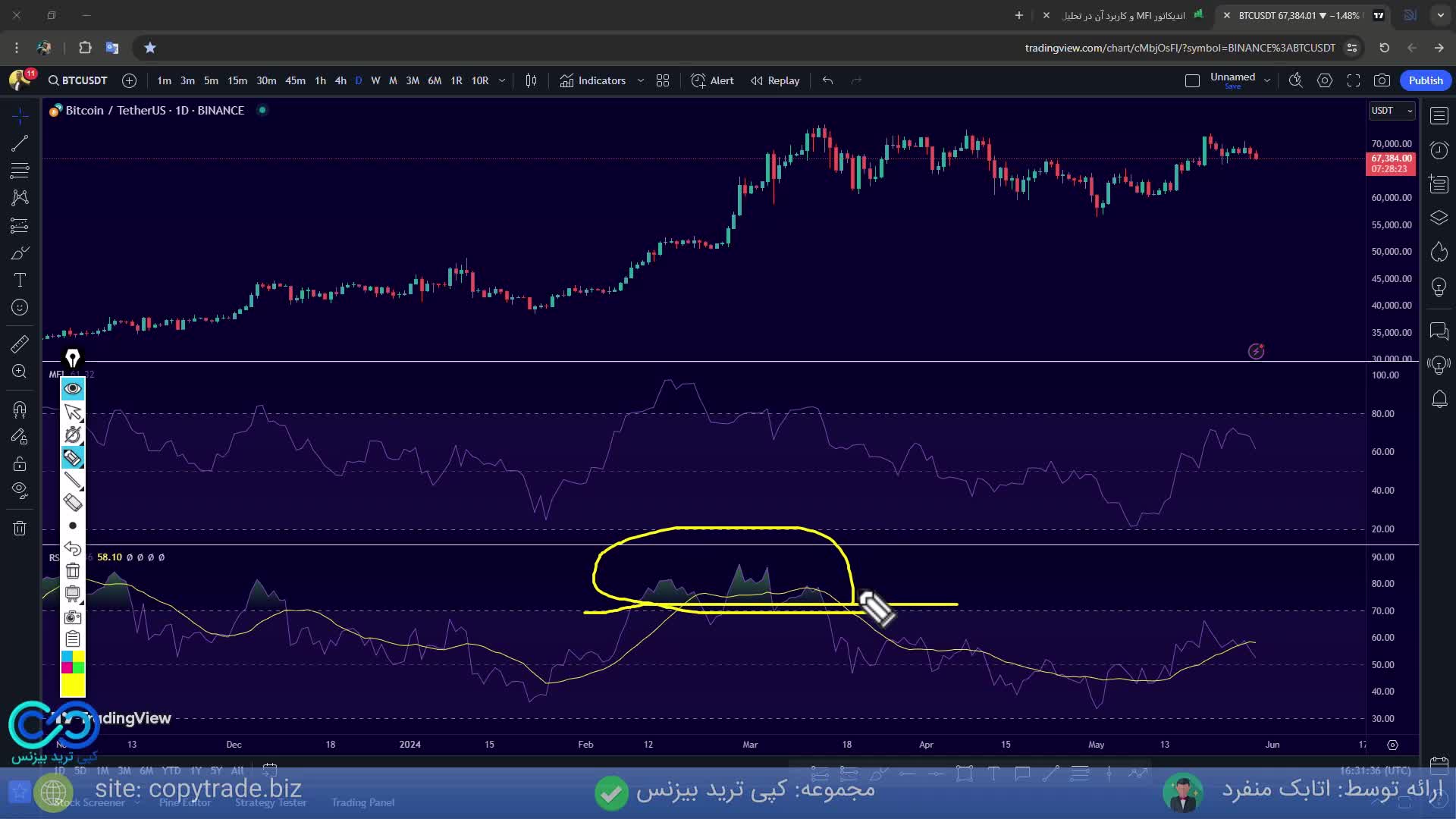The width and height of the screenshot is (1456, 819).
Task: Switch to the 4h timeframe
Action: point(340,80)
